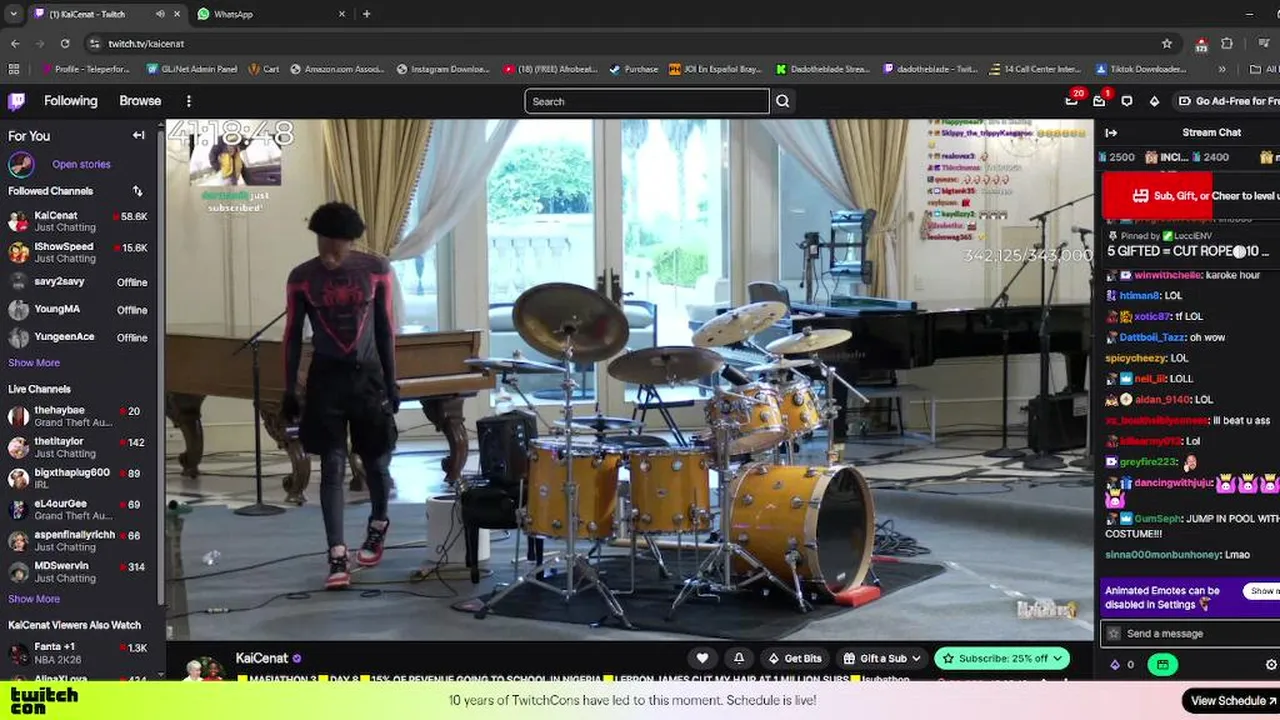This screenshot has height=720, width=1280.
Task: Open Fanta +1 recommended channel
Action: tap(78, 652)
